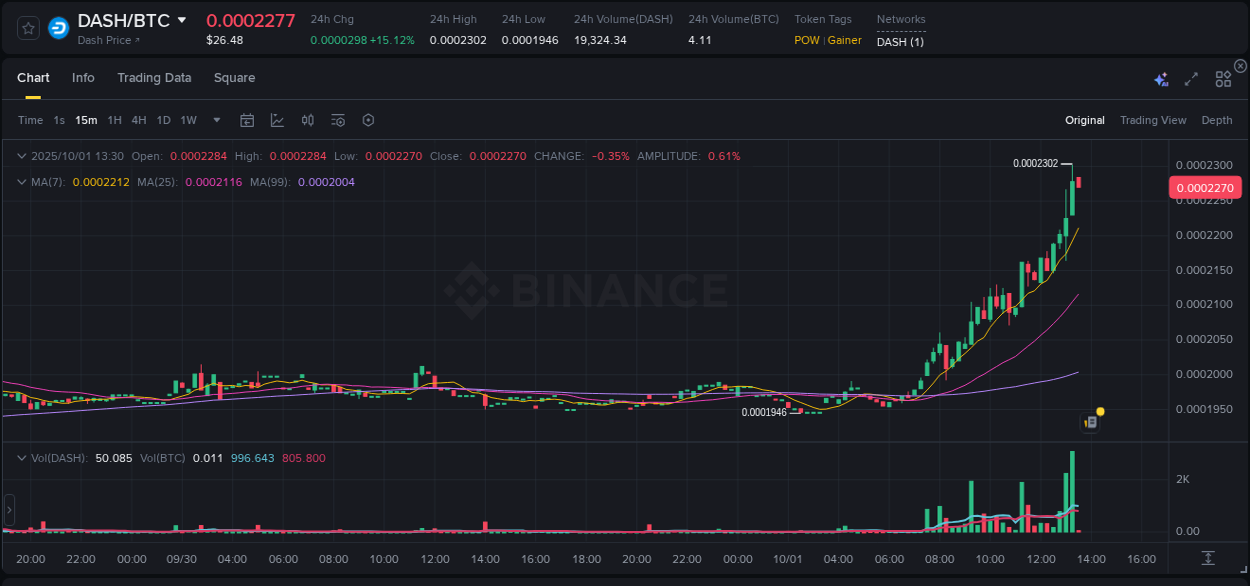Open the indicator list settings icon
This screenshot has width=1250, height=586.
337,119
